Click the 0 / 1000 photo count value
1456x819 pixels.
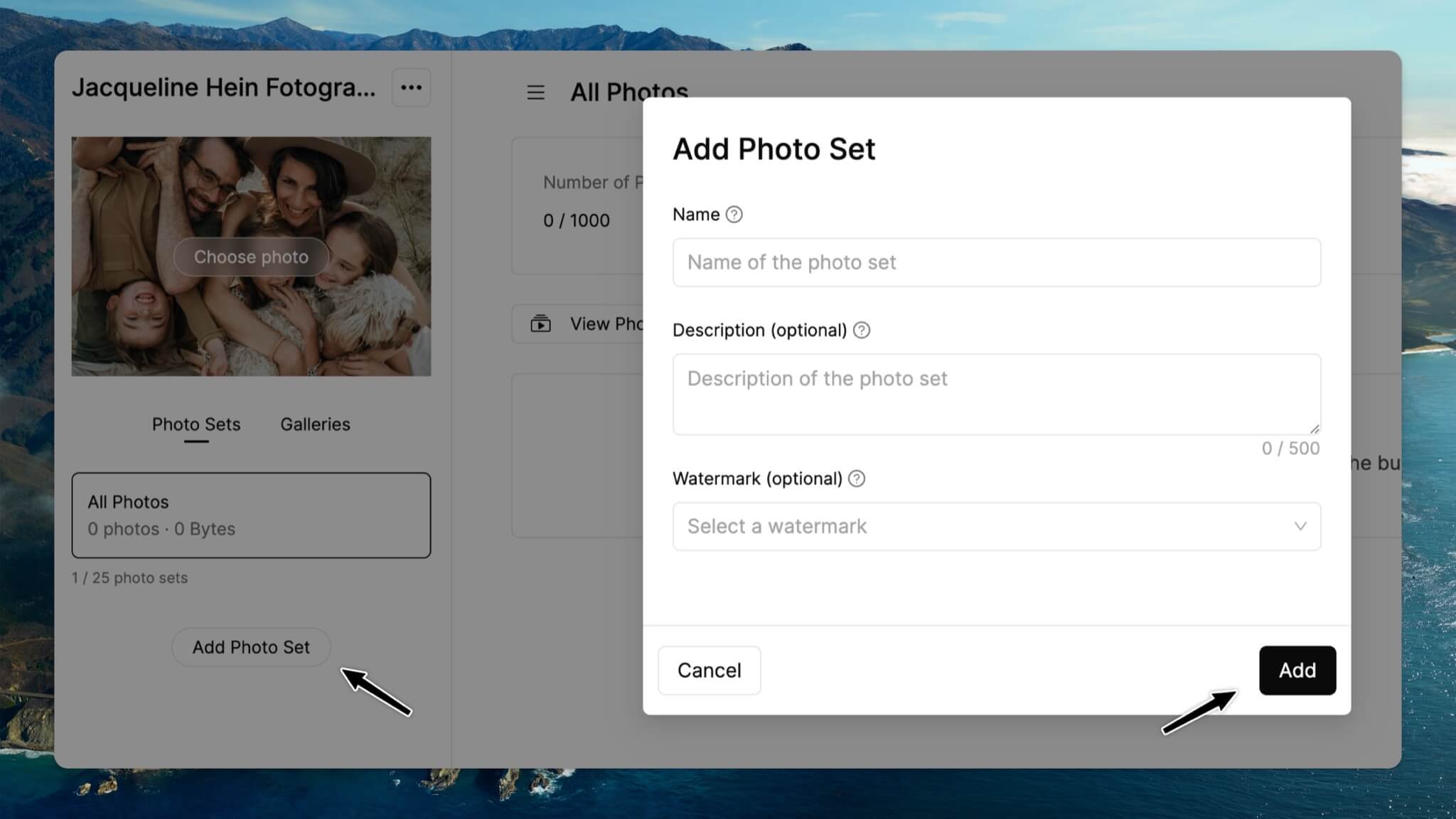[577, 220]
